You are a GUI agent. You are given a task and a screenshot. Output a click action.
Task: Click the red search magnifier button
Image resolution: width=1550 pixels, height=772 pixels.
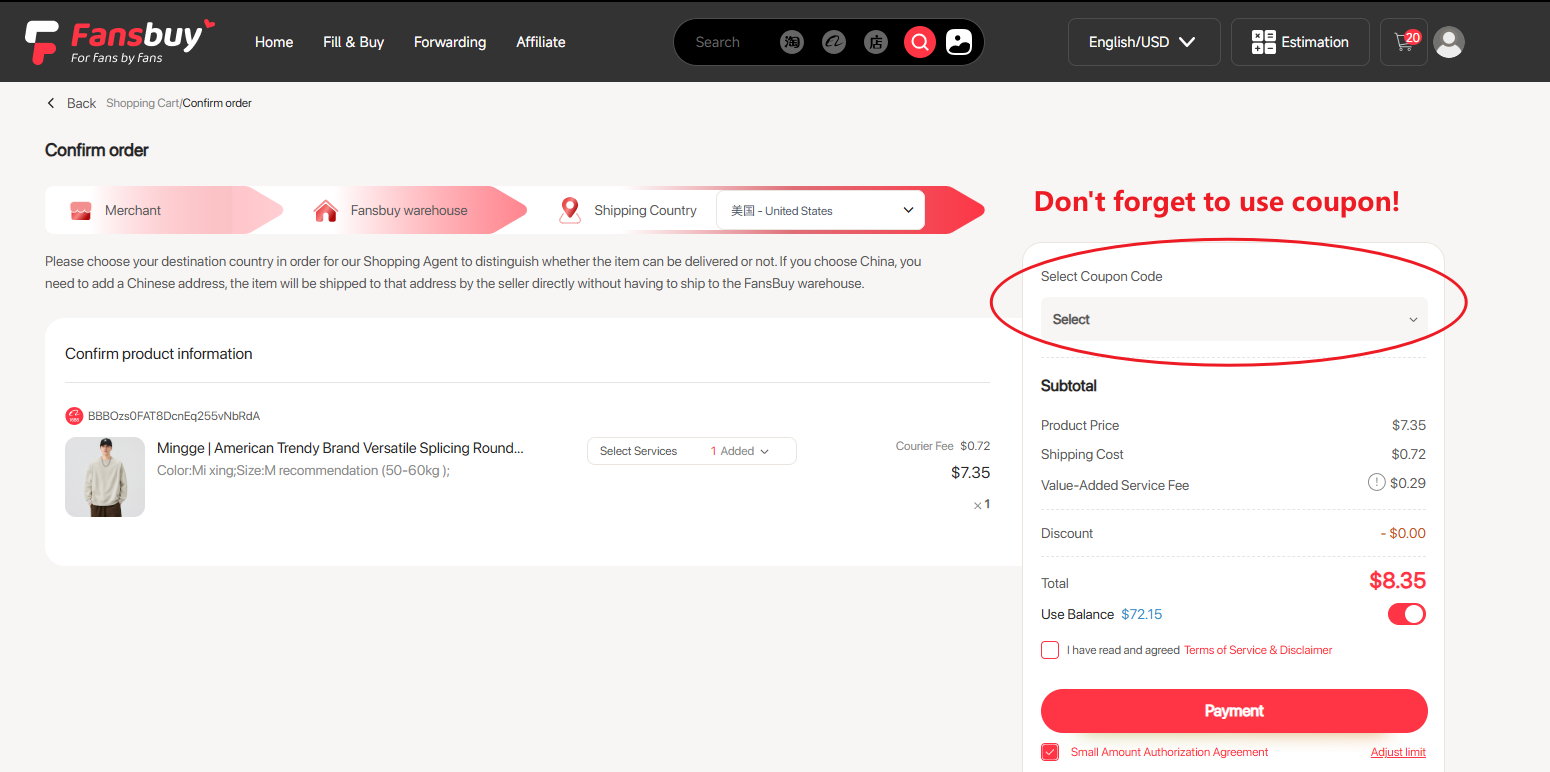920,42
